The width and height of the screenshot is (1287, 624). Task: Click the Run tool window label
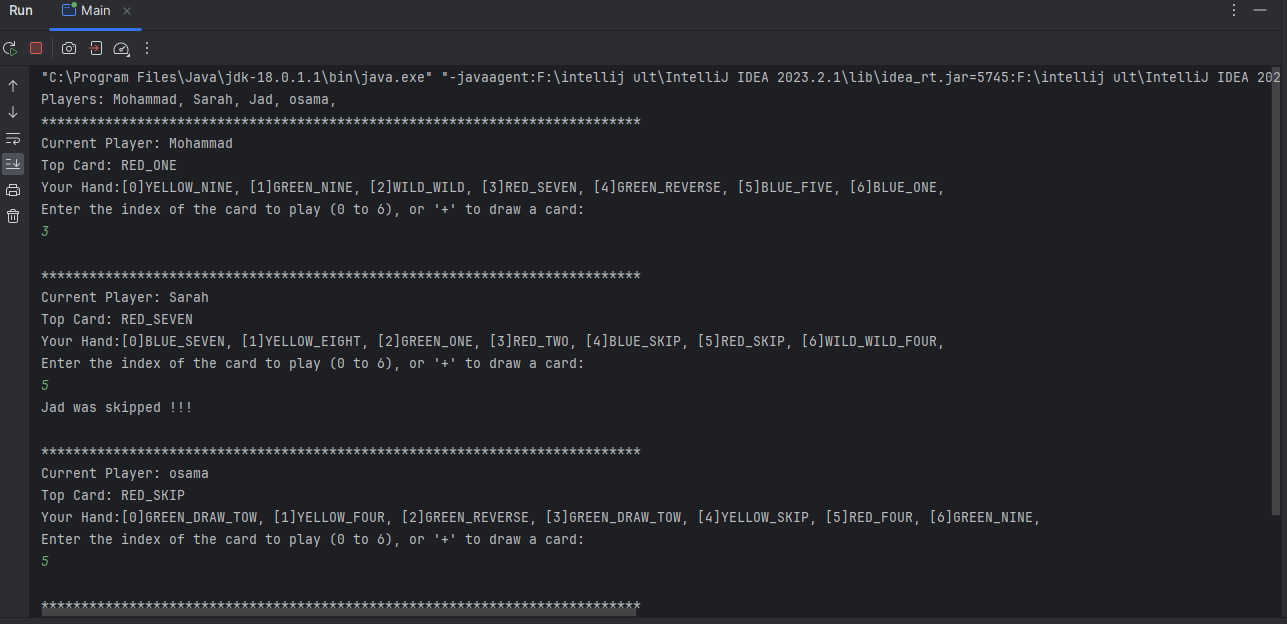coord(21,11)
